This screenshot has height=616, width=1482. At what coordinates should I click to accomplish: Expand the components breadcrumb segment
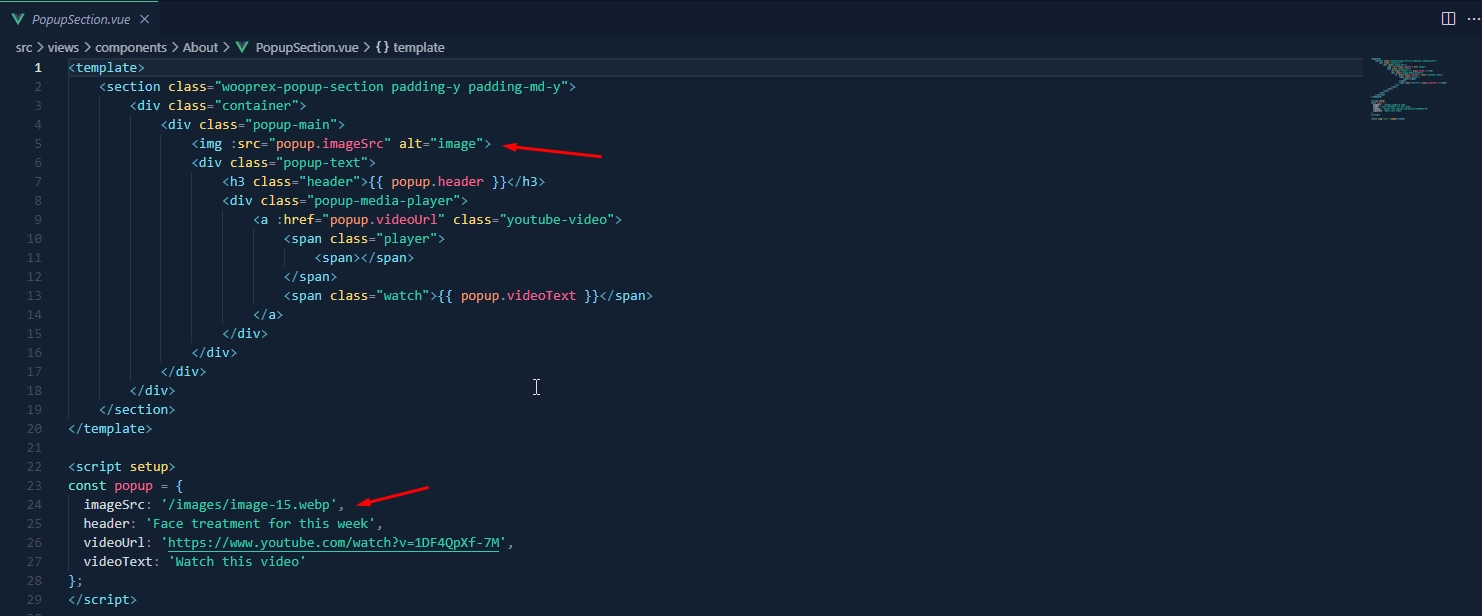[130, 47]
